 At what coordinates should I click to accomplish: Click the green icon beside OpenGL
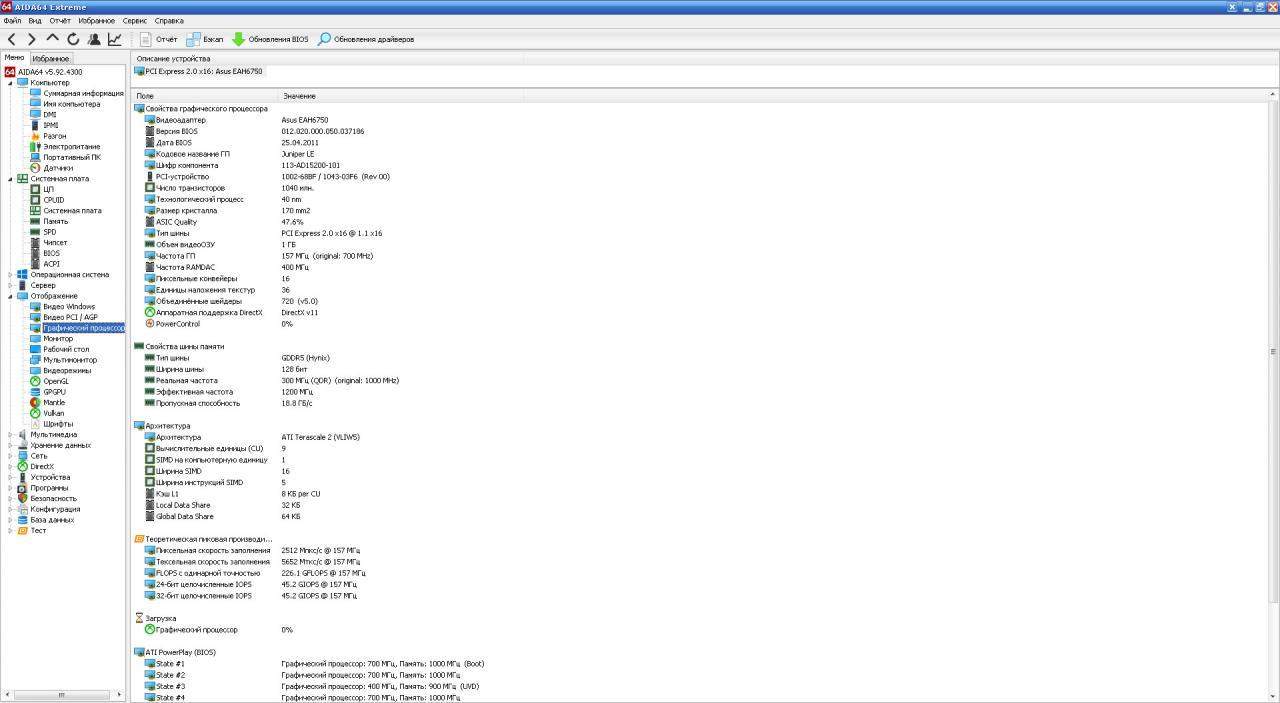point(36,381)
